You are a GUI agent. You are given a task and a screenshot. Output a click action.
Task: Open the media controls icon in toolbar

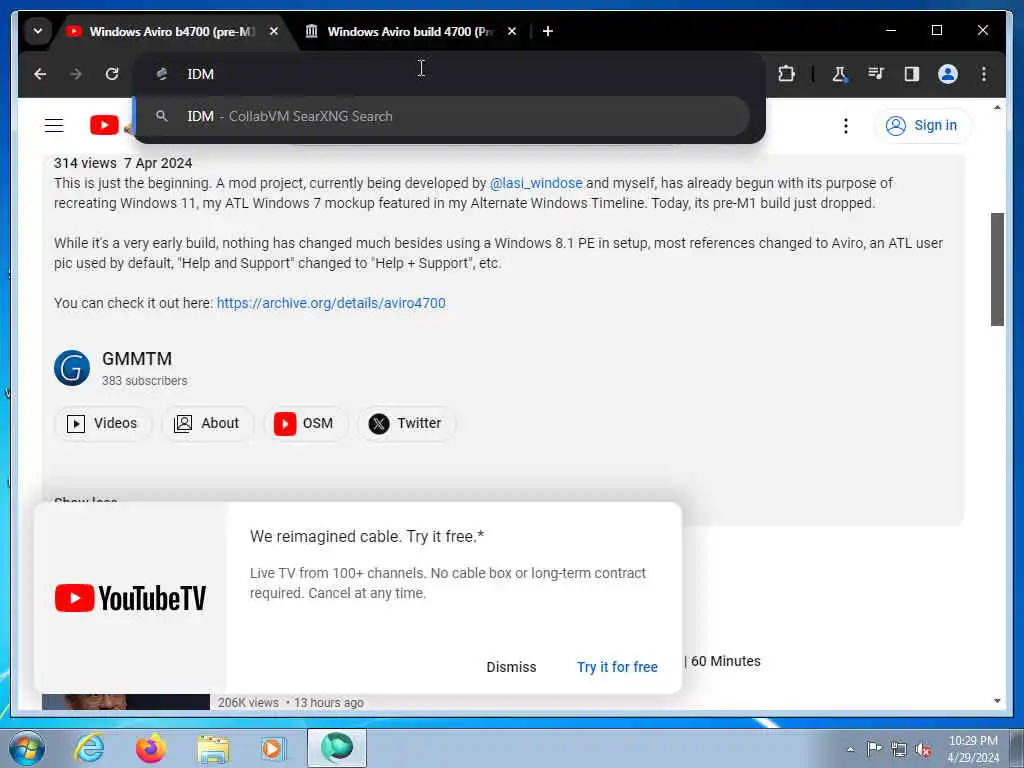(x=876, y=74)
